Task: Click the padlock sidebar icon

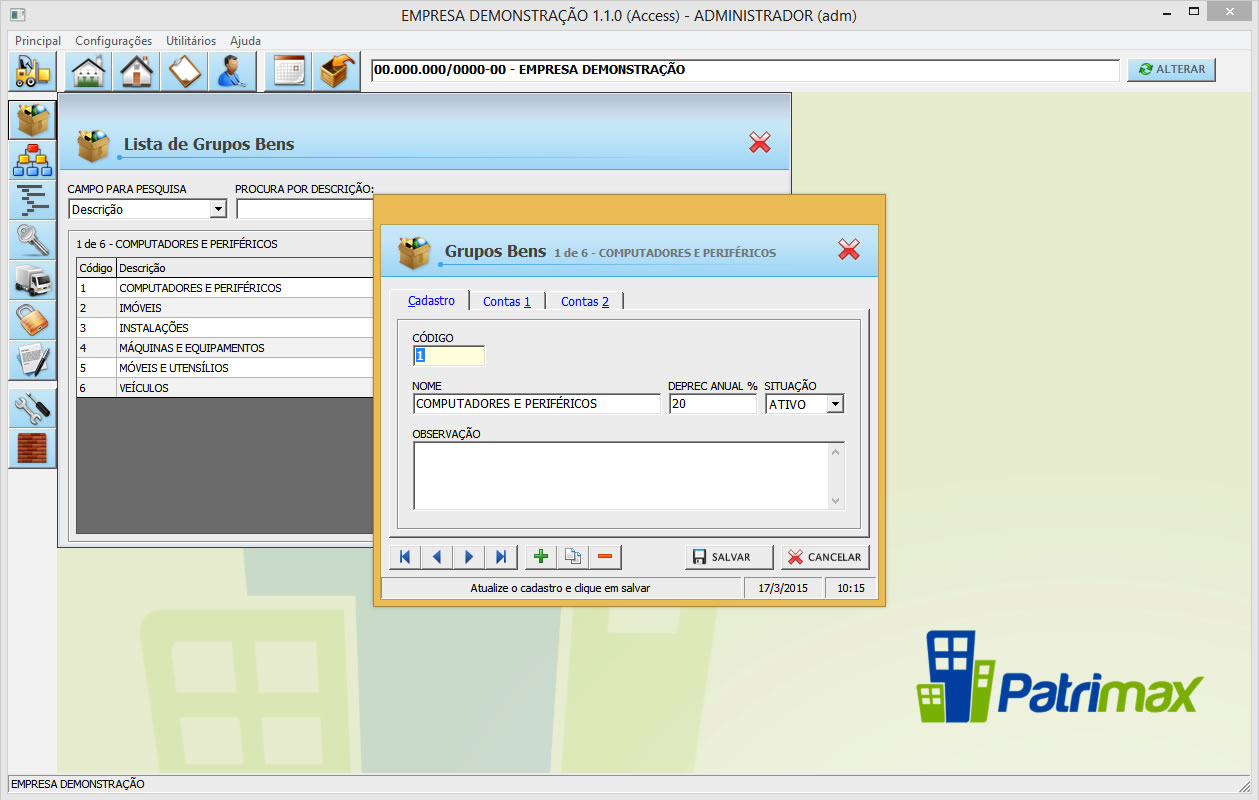Action: (x=33, y=320)
